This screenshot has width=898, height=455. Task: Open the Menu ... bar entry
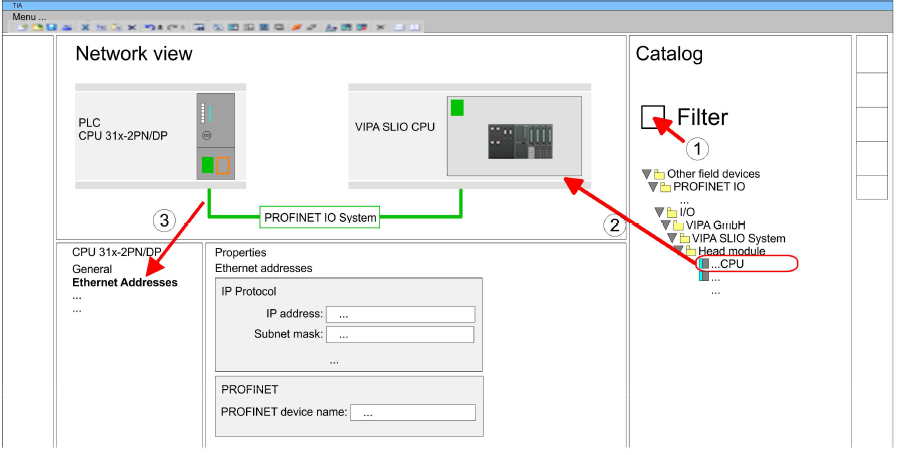29,17
